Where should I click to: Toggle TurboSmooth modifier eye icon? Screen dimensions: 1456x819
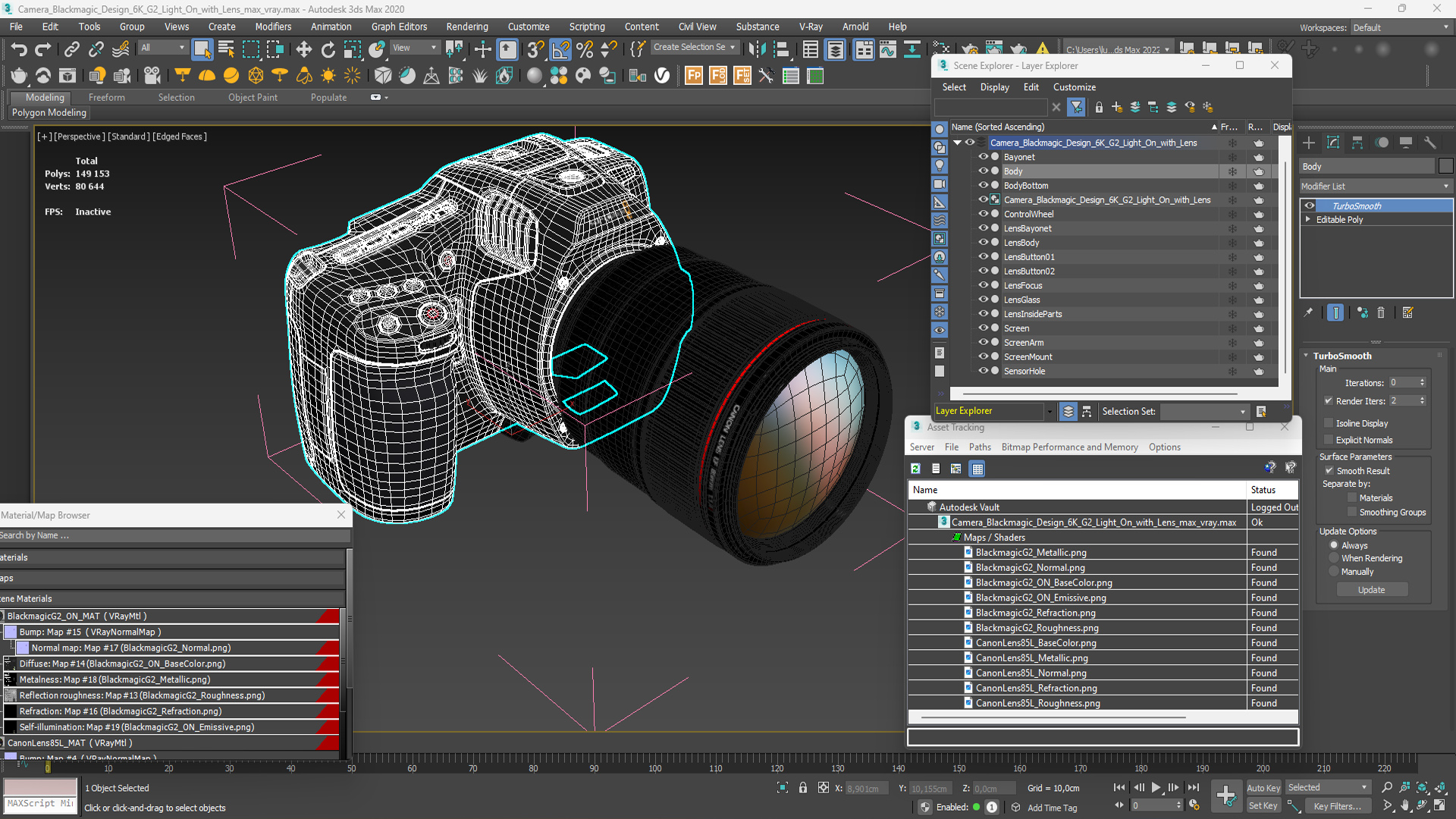pyautogui.click(x=1310, y=206)
